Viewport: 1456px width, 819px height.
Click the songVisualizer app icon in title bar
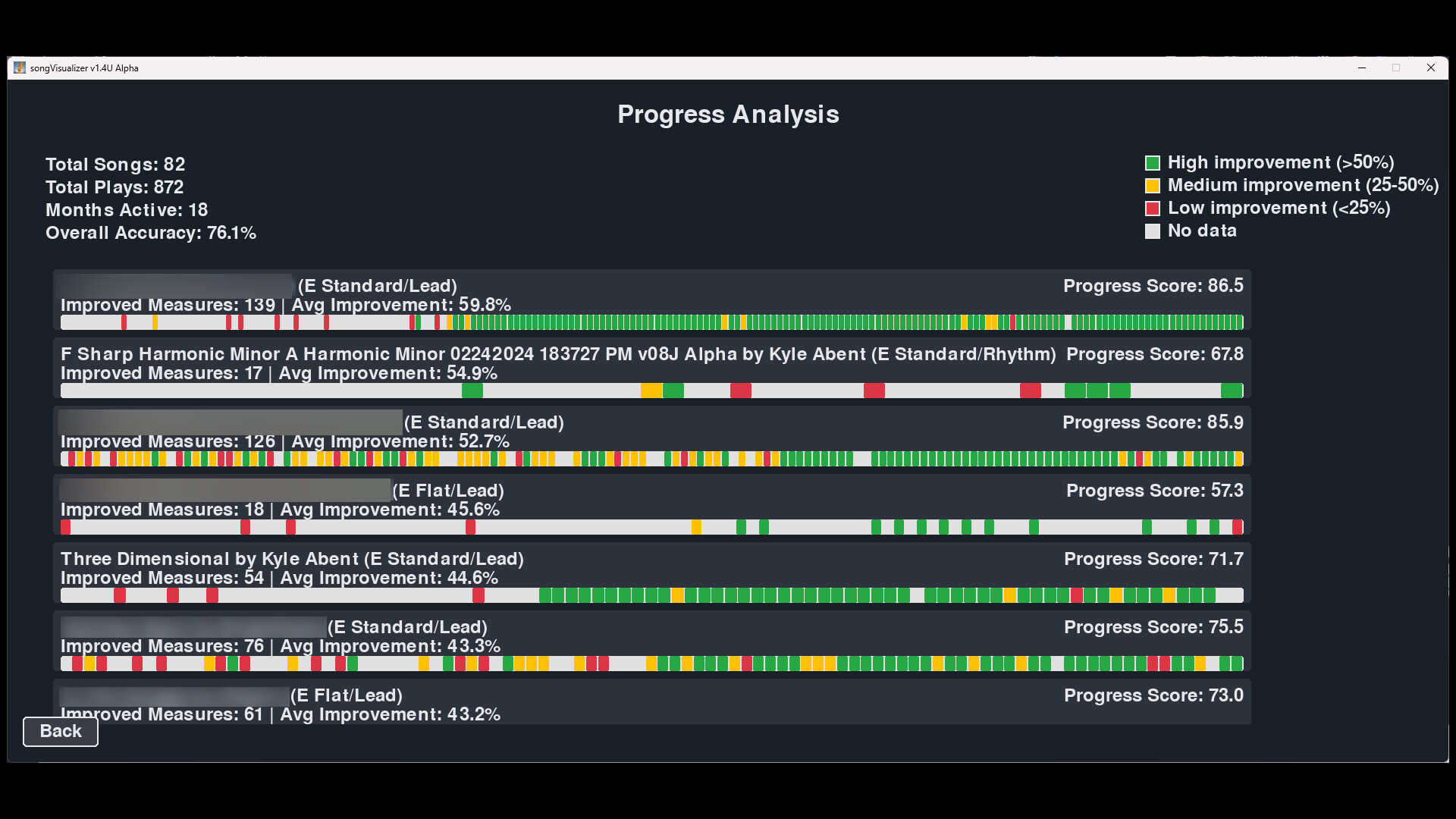pos(20,67)
